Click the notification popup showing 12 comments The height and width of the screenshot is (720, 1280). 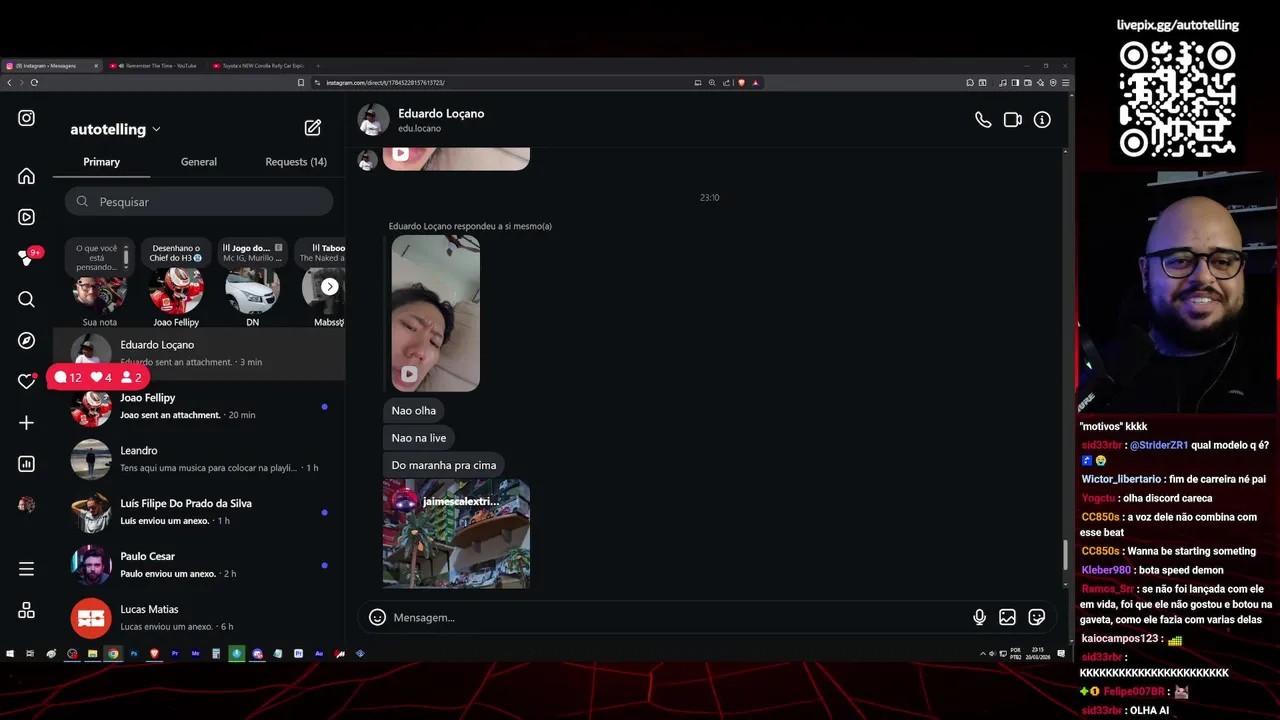98,377
